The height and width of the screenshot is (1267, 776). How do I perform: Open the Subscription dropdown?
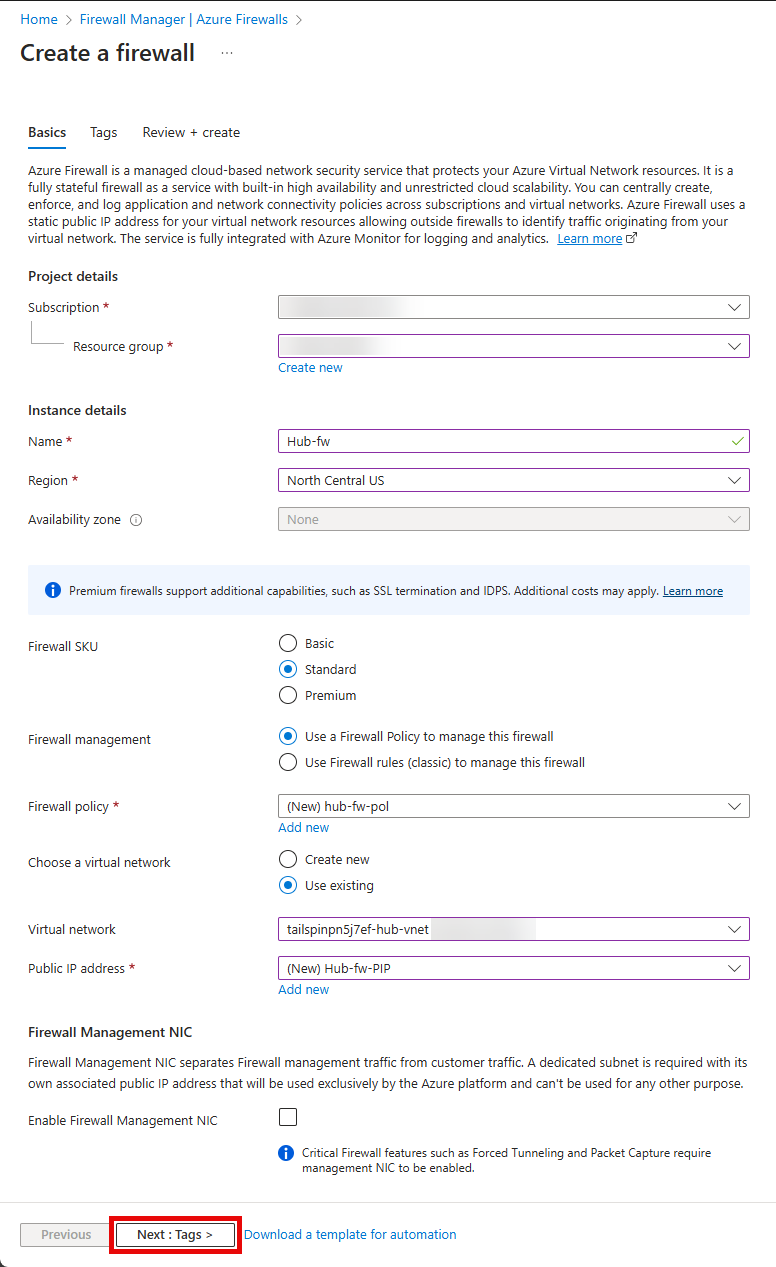(x=514, y=307)
